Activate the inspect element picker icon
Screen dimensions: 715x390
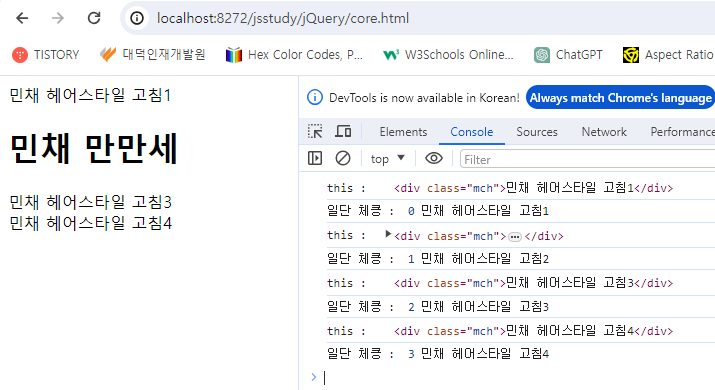tap(315, 131)
